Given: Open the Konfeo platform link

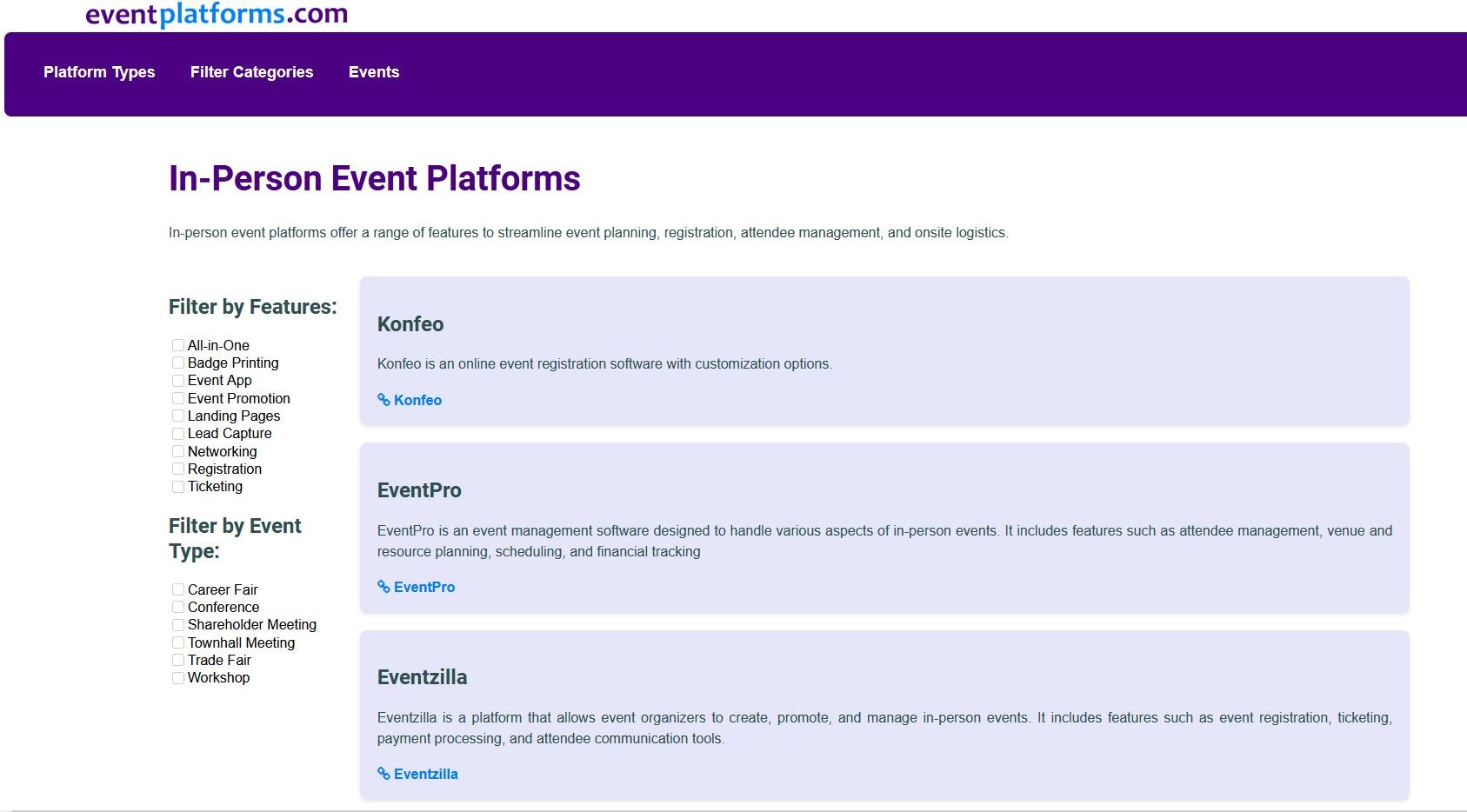Looking at the screenshot, I should pyautogui.click(x=417, y=400).
